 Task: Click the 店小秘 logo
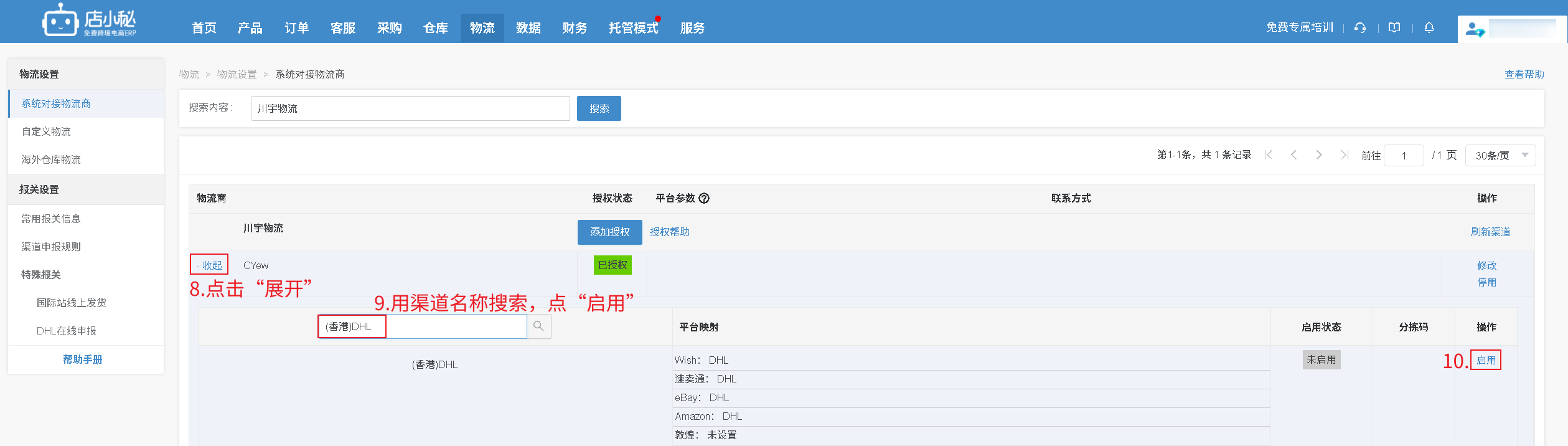(x=89, y=22)
